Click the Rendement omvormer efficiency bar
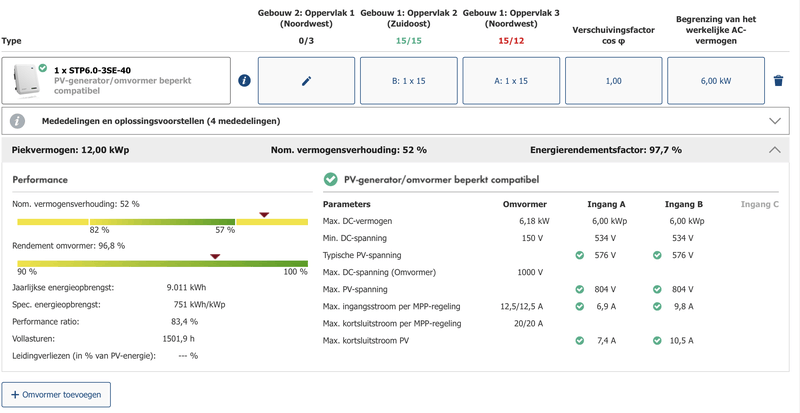Screen dimensions: 800x413 click(x=161, y=264)
